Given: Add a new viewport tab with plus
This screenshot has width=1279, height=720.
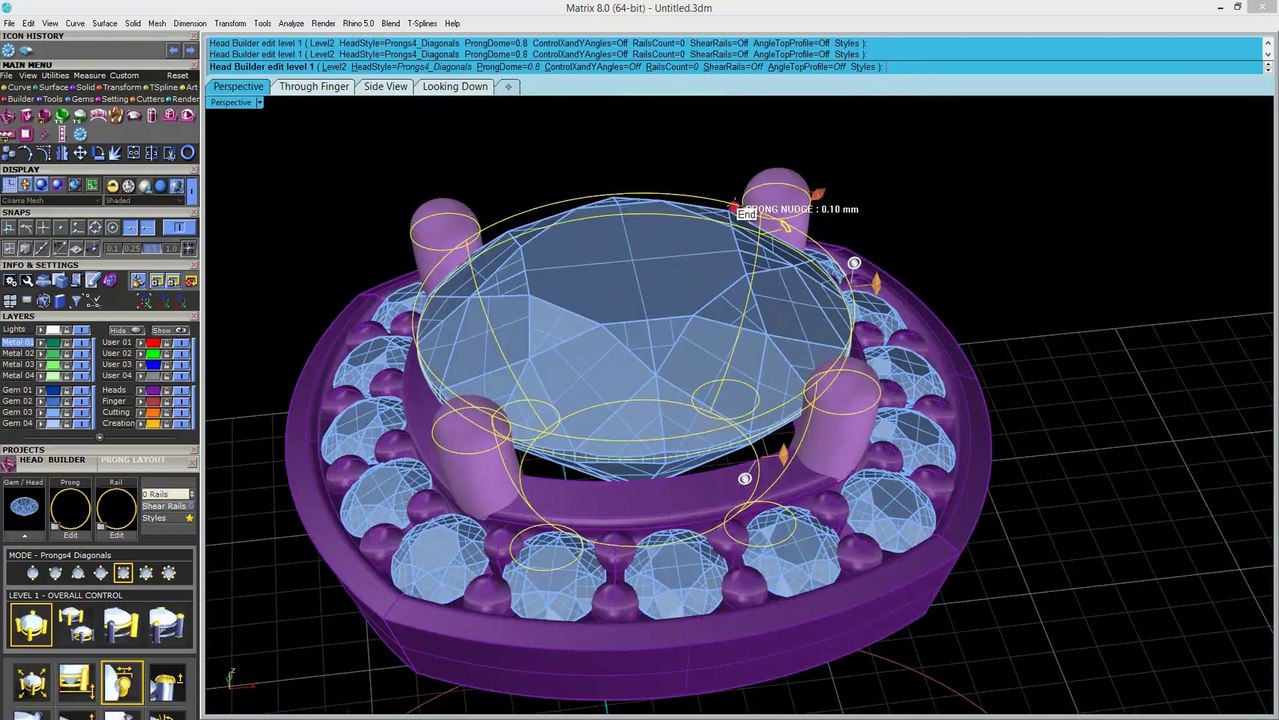Looking at the screenshot, I should (x=508, y=87).
